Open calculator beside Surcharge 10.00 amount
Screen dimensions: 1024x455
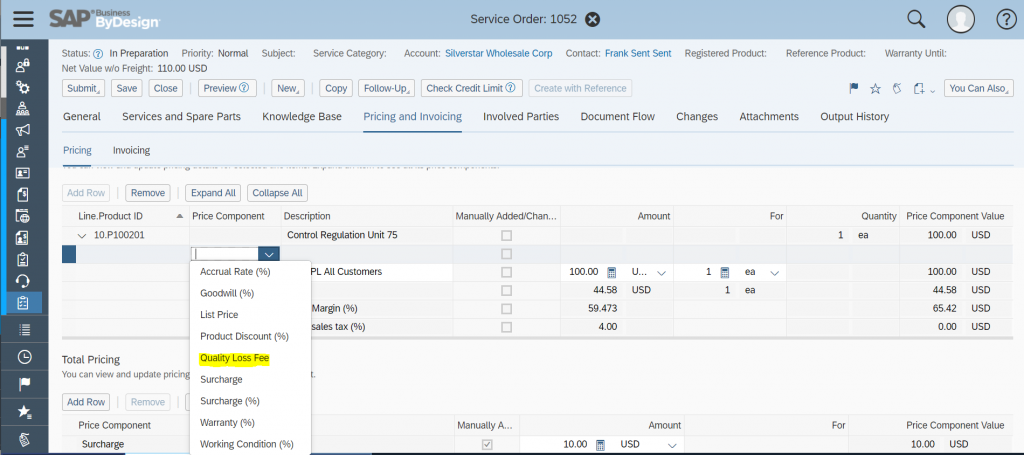point(601,445)
